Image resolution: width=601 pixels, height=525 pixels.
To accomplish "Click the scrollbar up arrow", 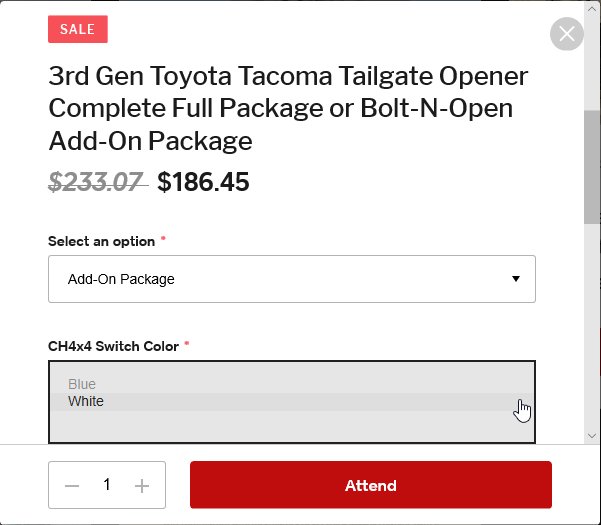I will 592,8.
